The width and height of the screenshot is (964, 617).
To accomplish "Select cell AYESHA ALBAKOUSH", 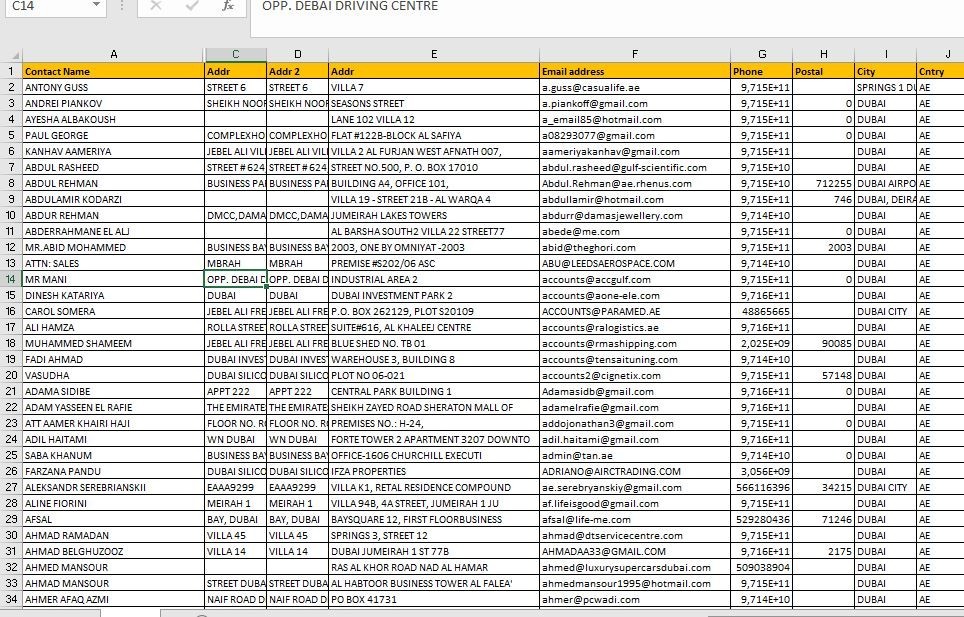I will pyautogui.click(x=114, y=119).
